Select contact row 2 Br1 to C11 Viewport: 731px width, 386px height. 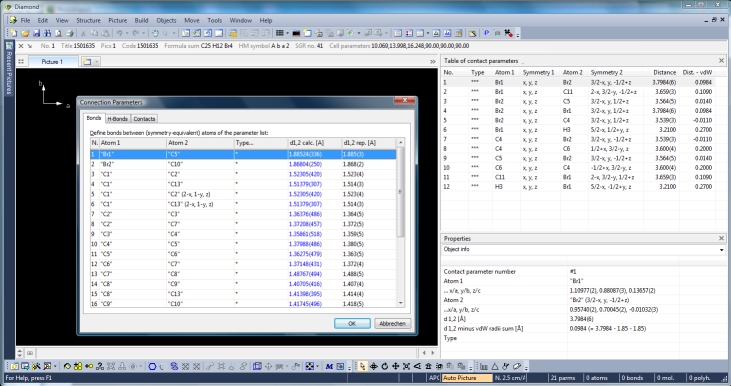(578, 92)
